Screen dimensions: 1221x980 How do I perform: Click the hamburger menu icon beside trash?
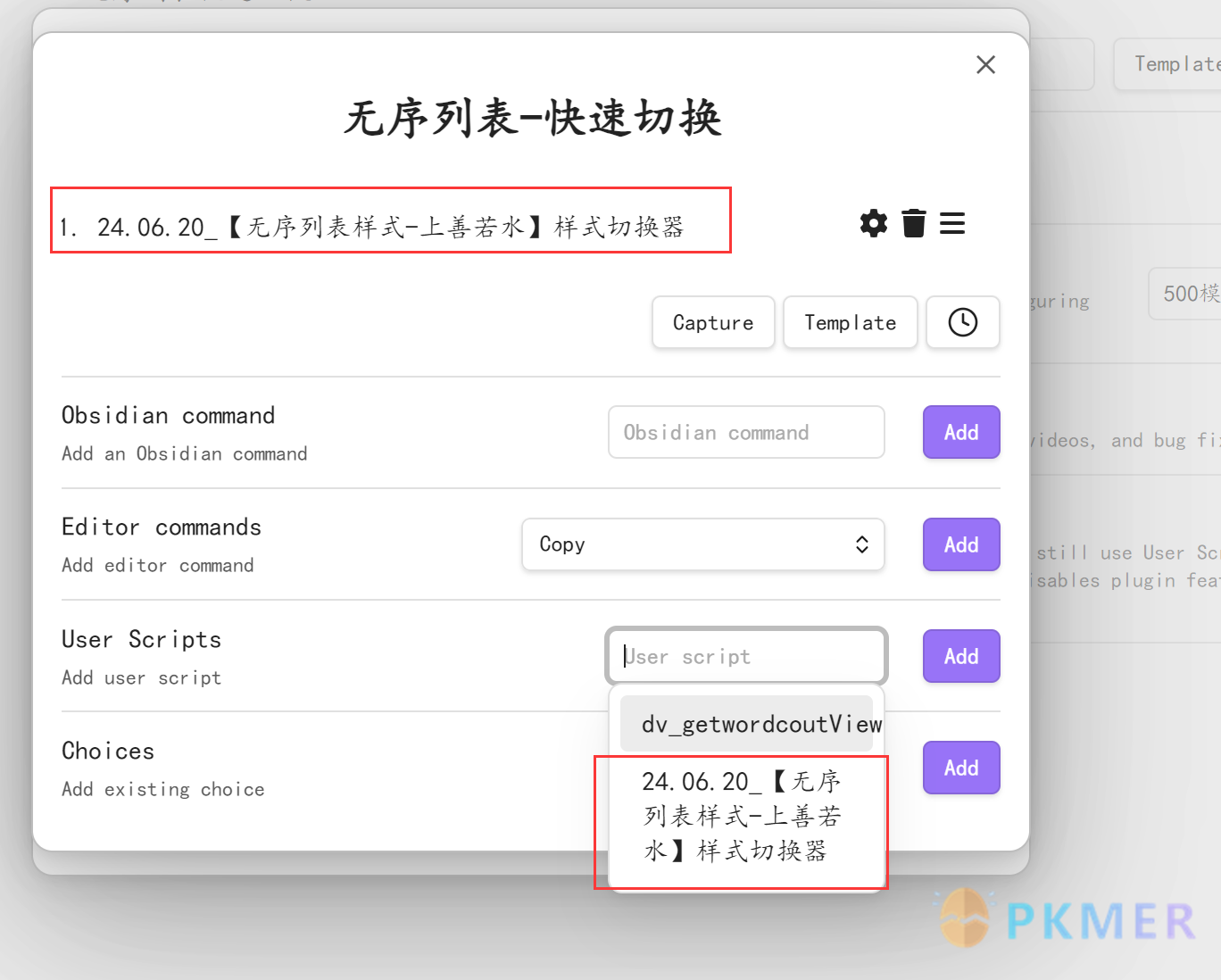[x=952, y=223]
